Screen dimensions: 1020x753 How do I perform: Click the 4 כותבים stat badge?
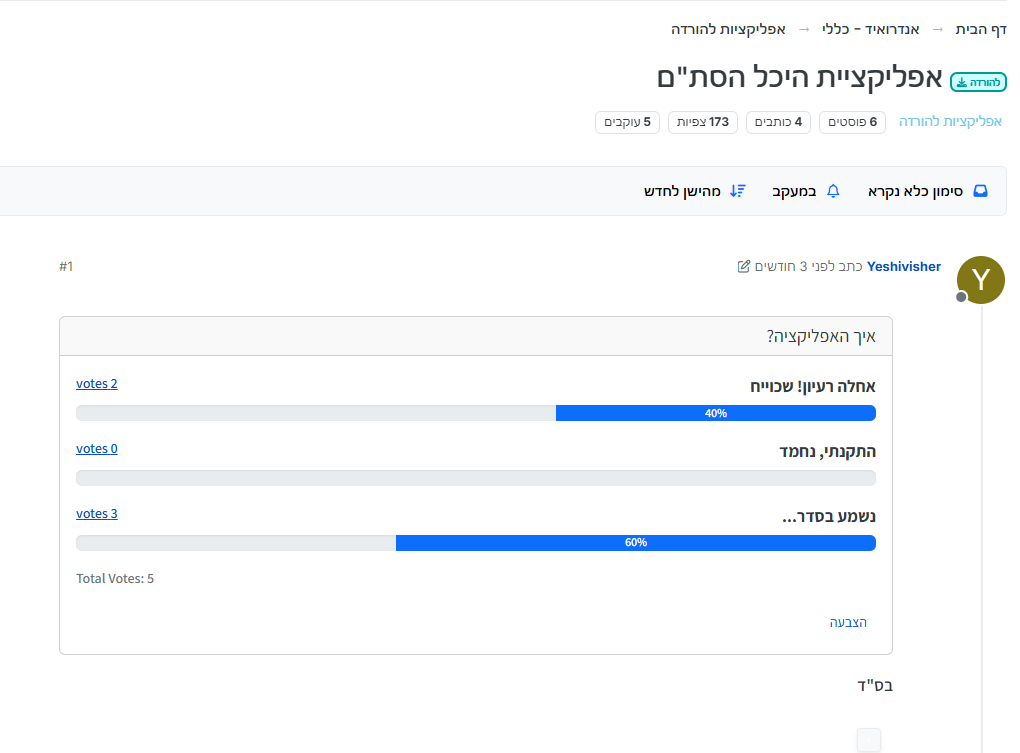(x=778, y=122)
